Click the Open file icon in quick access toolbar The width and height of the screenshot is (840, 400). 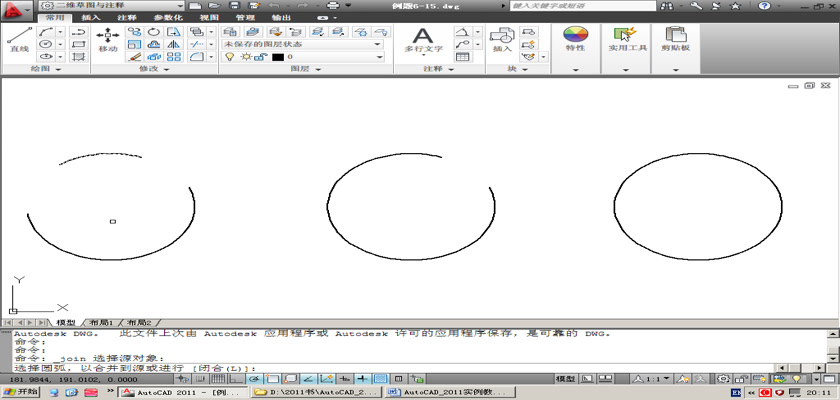tap(214, 6)
